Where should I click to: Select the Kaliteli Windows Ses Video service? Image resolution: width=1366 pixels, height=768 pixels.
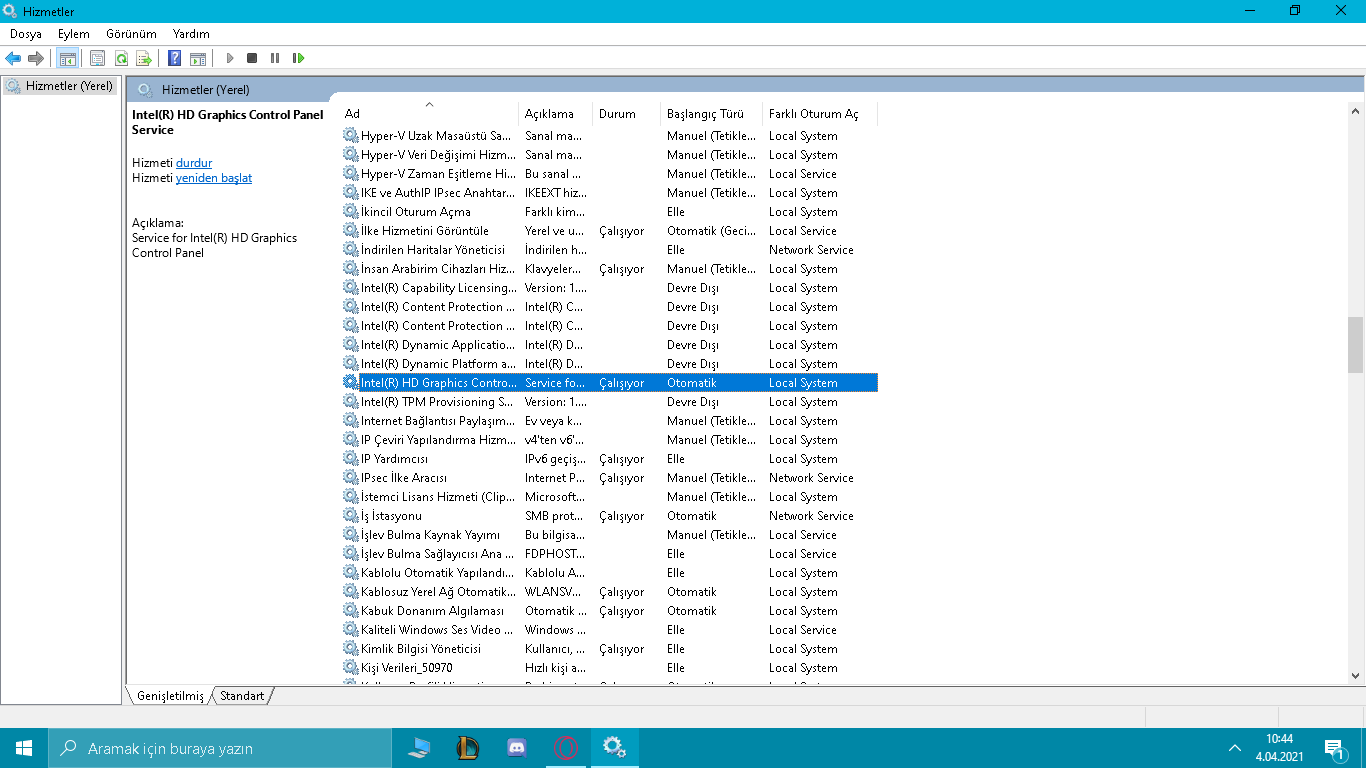pyautogui.click(x=609, y=630)
